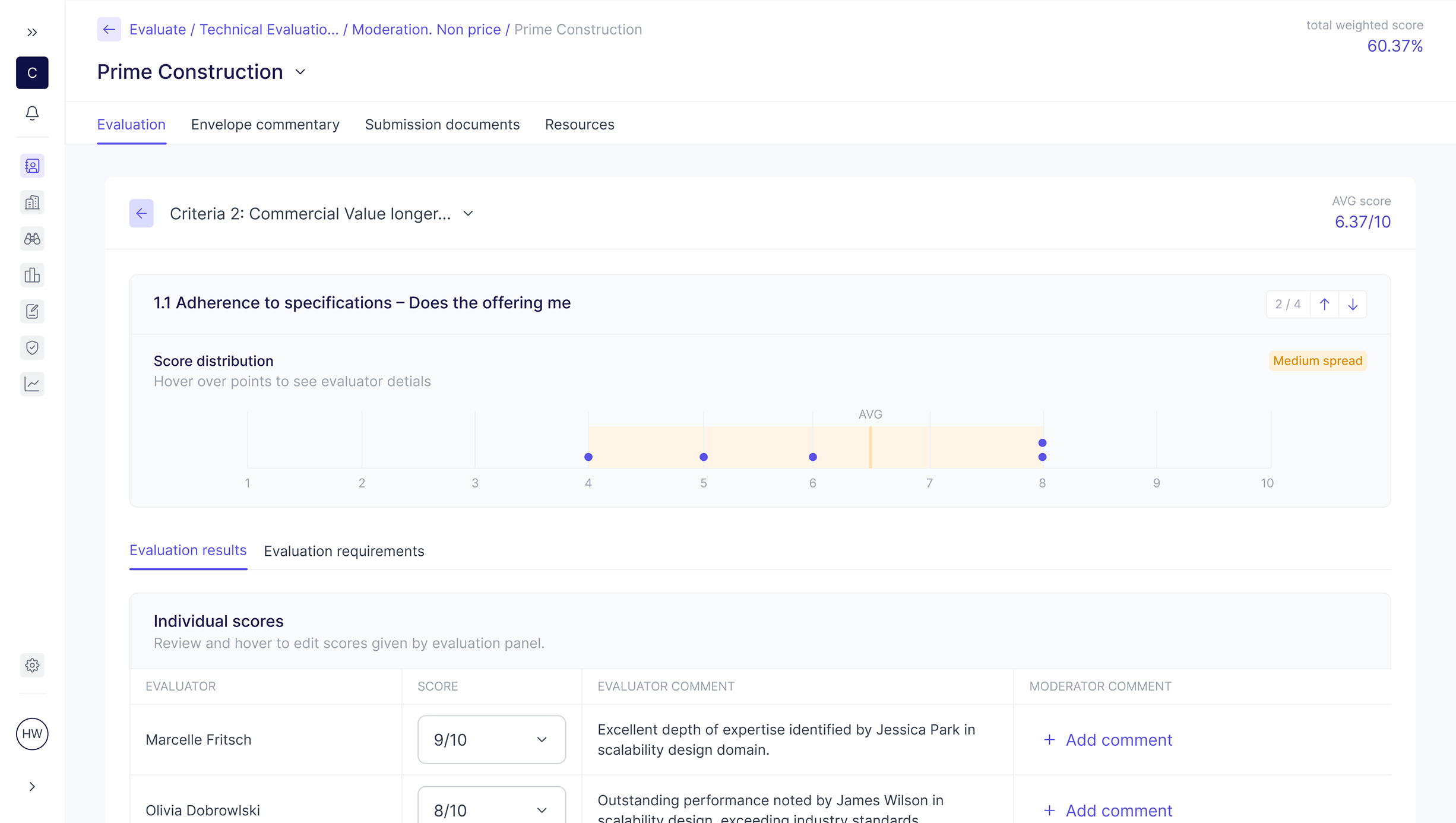This screenshot has width=1456, height=823.
Task: Click the score point at 4
Action: pos(588,457)
